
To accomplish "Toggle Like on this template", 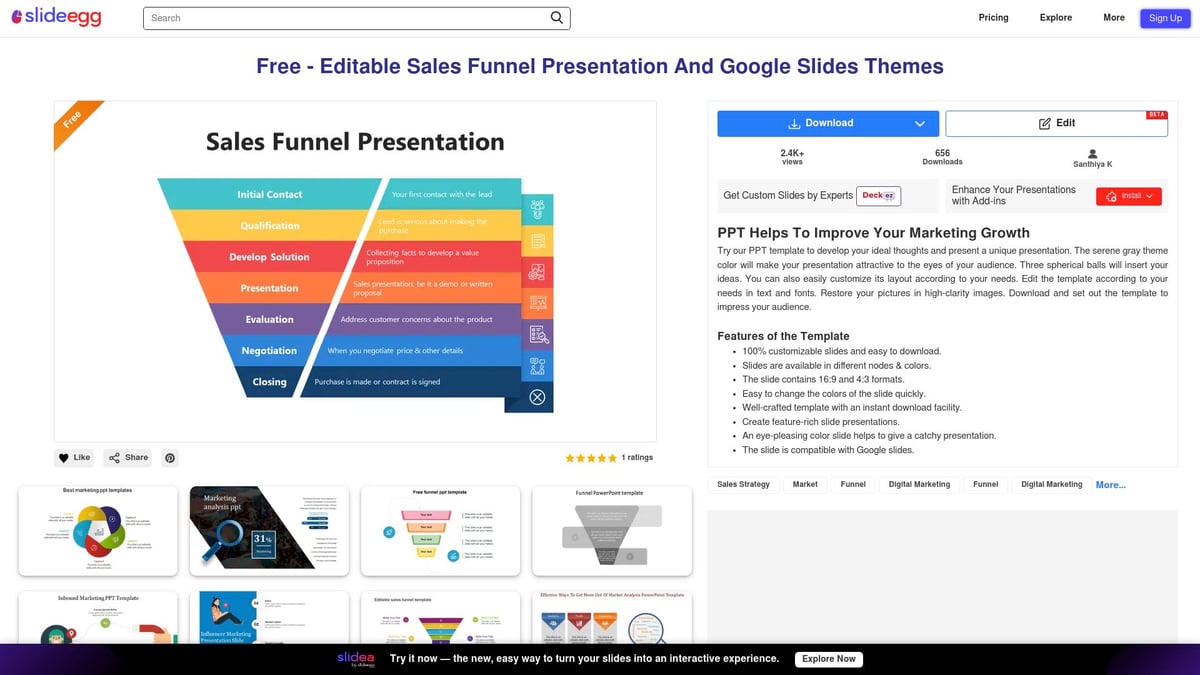I will pos(73,457).
